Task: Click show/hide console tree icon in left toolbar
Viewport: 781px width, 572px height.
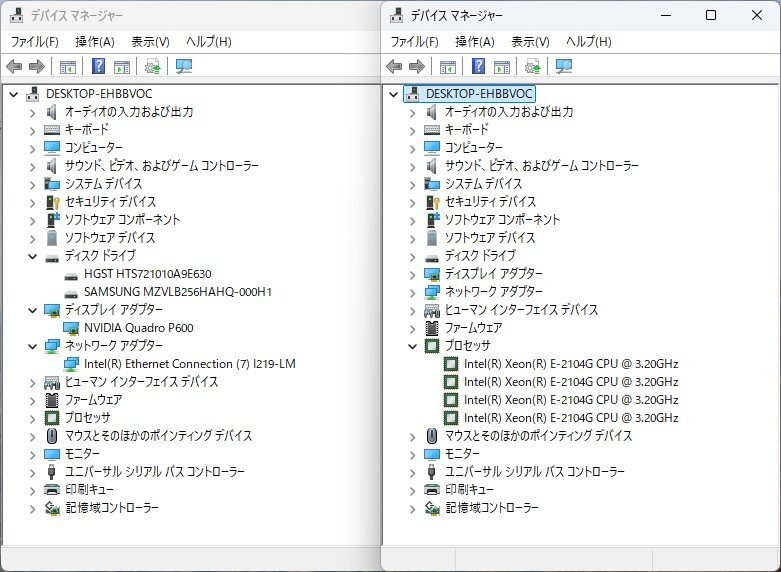Action: tap(68, 67)
